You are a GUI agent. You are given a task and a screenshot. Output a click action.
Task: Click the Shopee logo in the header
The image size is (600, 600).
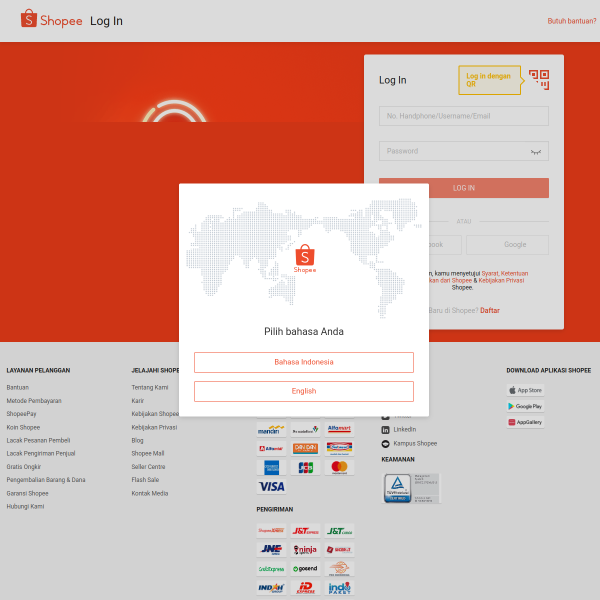[x=52, y=19]
